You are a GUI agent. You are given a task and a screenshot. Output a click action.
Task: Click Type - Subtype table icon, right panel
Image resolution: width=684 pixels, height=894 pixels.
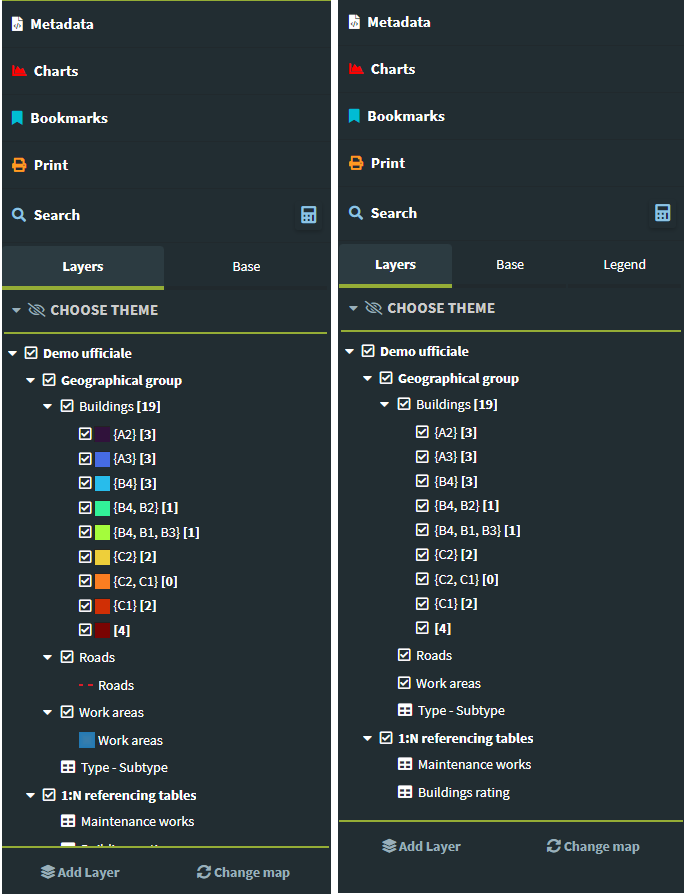click(405, 710)
